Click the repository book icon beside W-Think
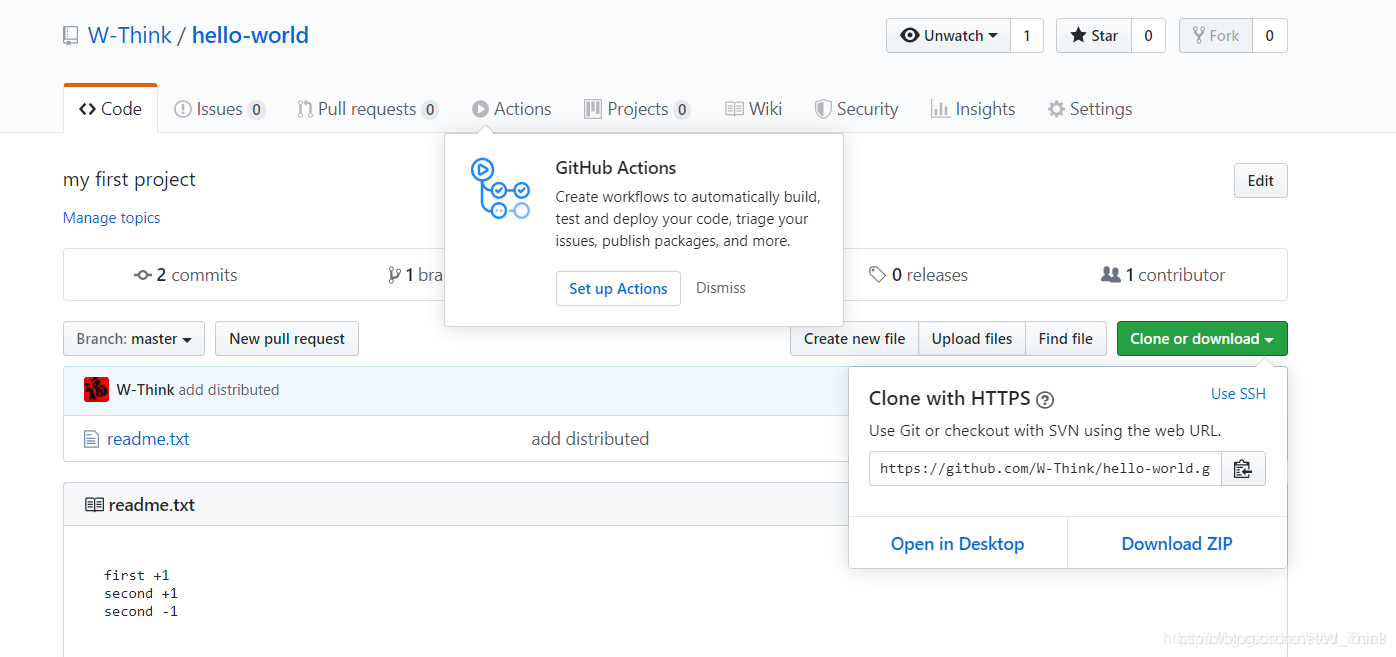1396x657 pixels. click(70, 36)
